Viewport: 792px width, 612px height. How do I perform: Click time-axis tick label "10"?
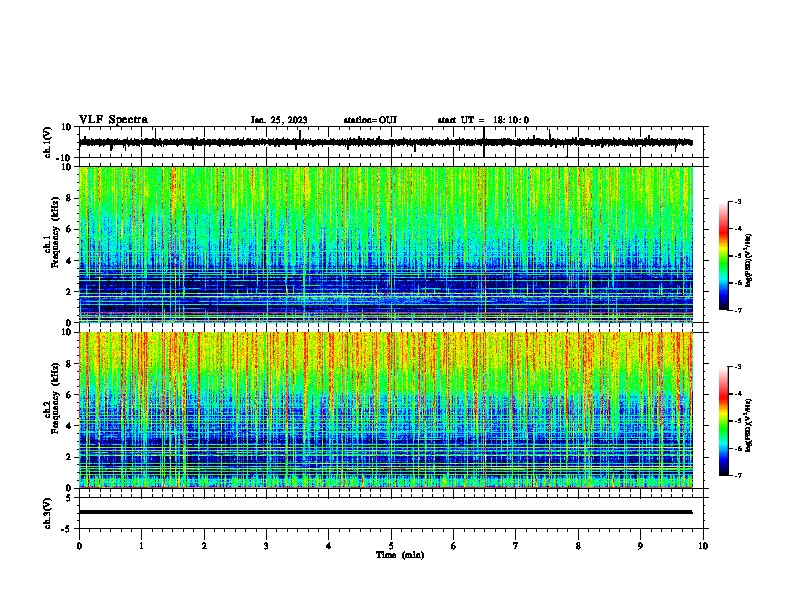coord(703,546)
